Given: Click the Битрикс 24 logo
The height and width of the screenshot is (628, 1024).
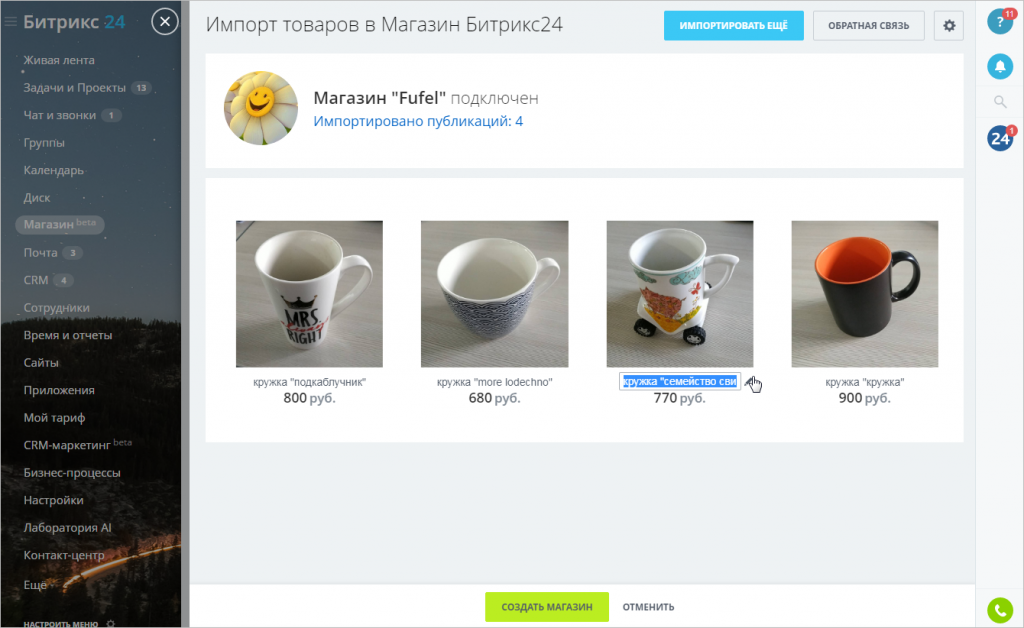Looking at the screenshot, I should point(74,22).
